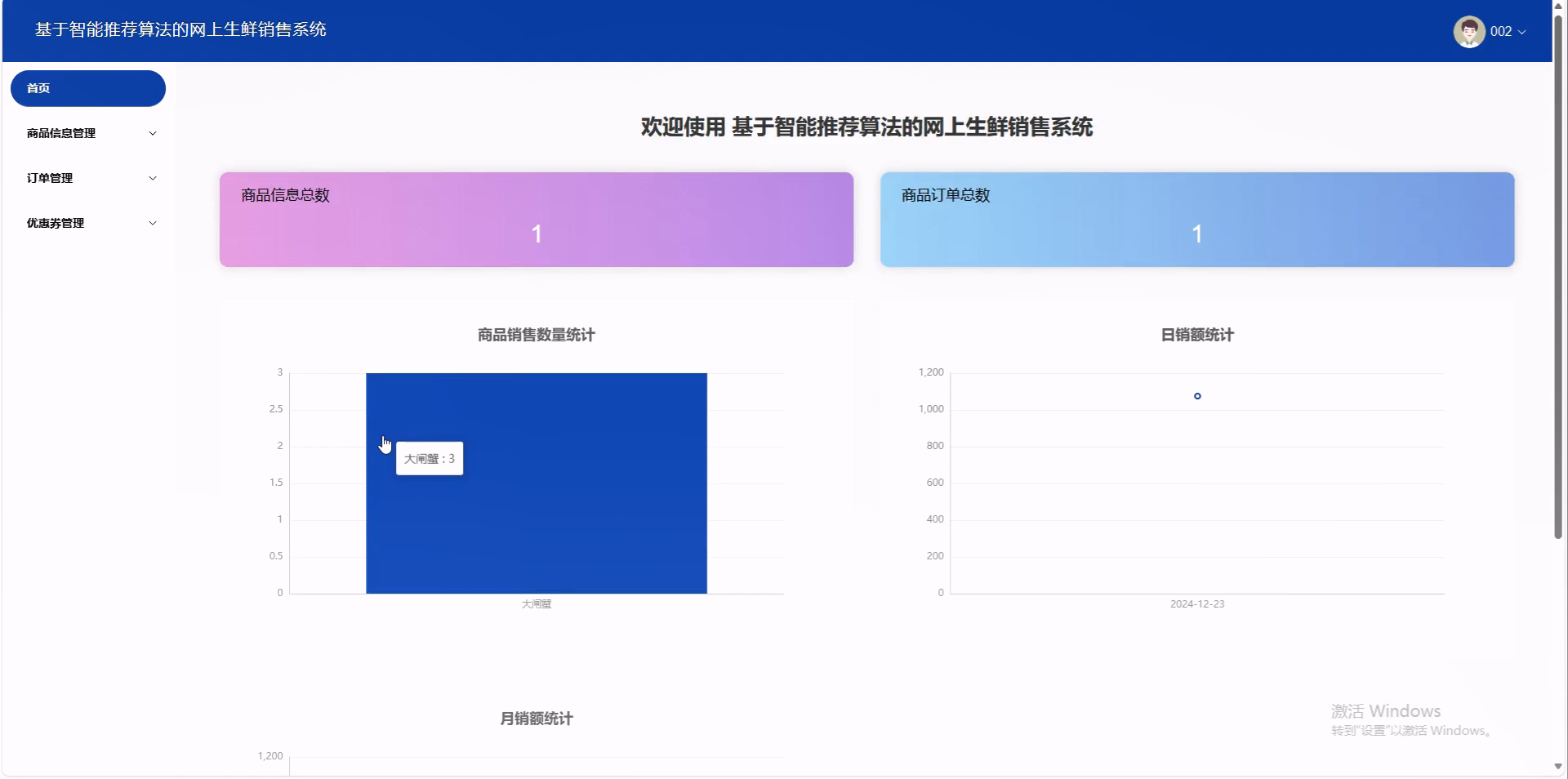
Task: Click the dropdown arrow beside username 002
Action: tap(1521, 32)
